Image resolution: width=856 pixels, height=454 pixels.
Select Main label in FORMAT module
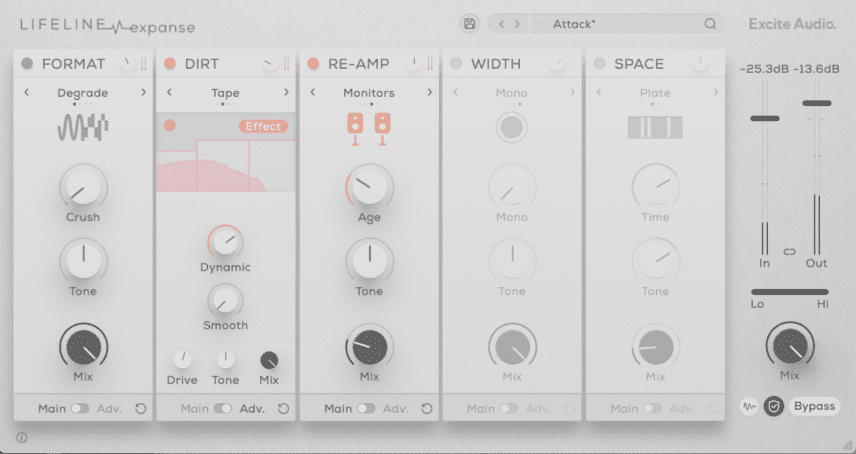52,408
